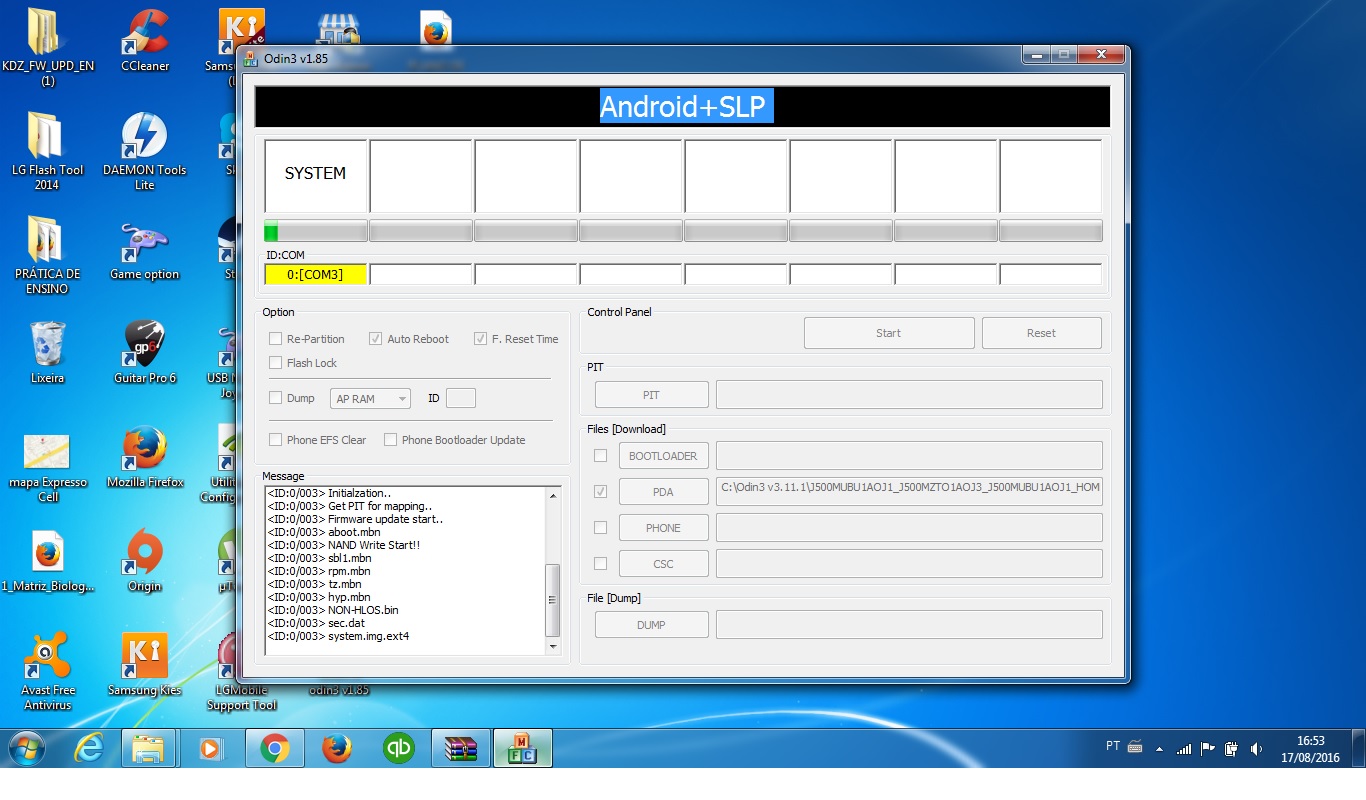Launch the Origin desktop shortcut
This screenshot has width=1366, height=800.
coord(145,562)
